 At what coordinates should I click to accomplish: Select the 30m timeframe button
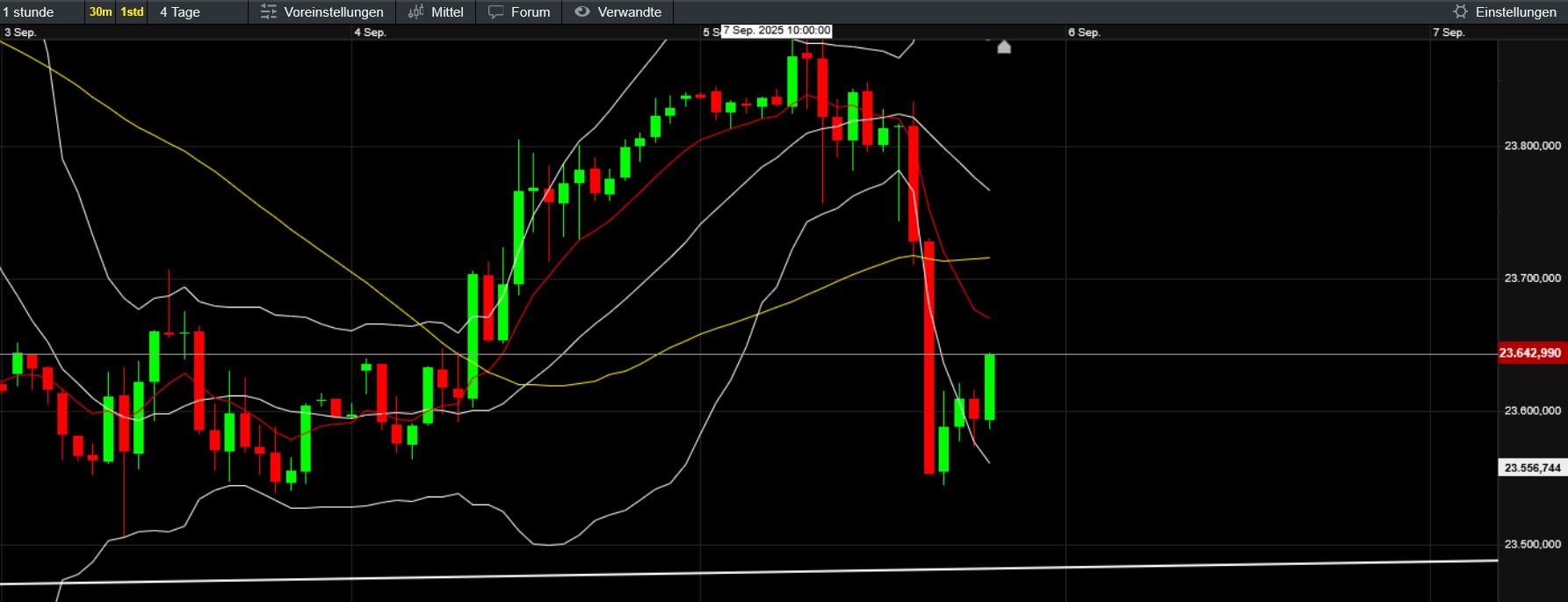pos(101,12)
